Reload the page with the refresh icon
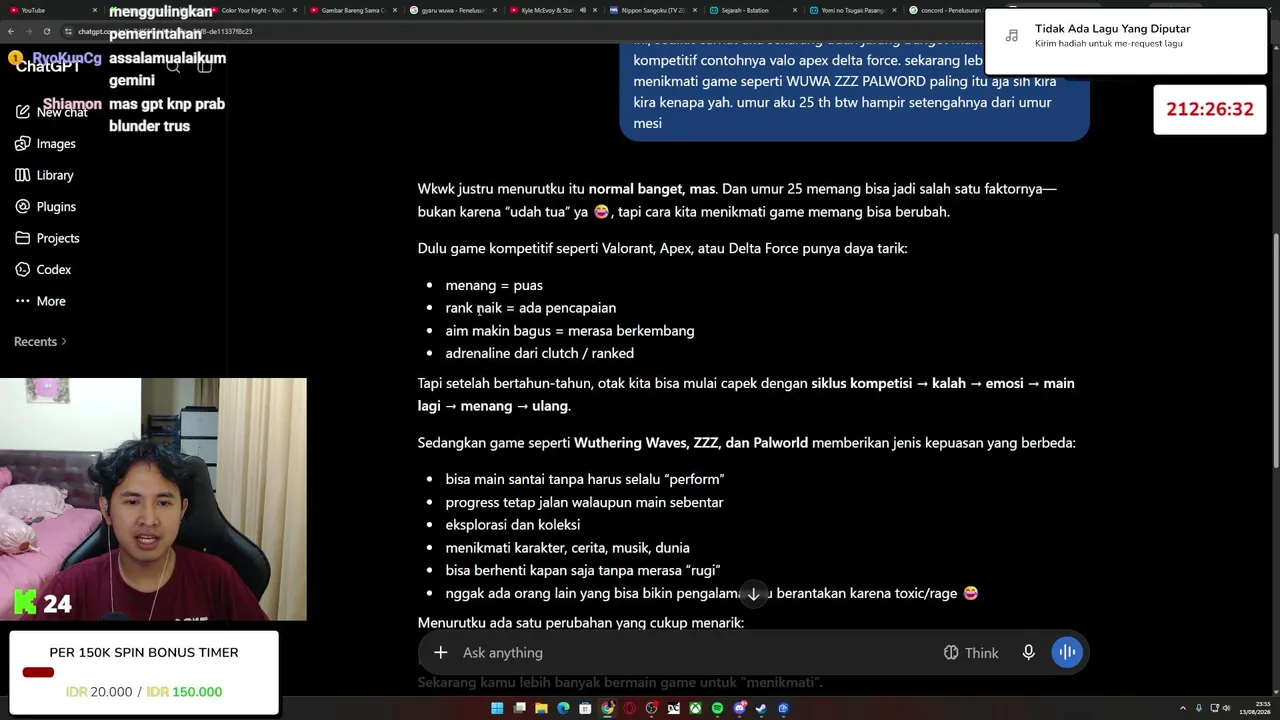This screenshot has width=1280, height=720. click(48, 32)
